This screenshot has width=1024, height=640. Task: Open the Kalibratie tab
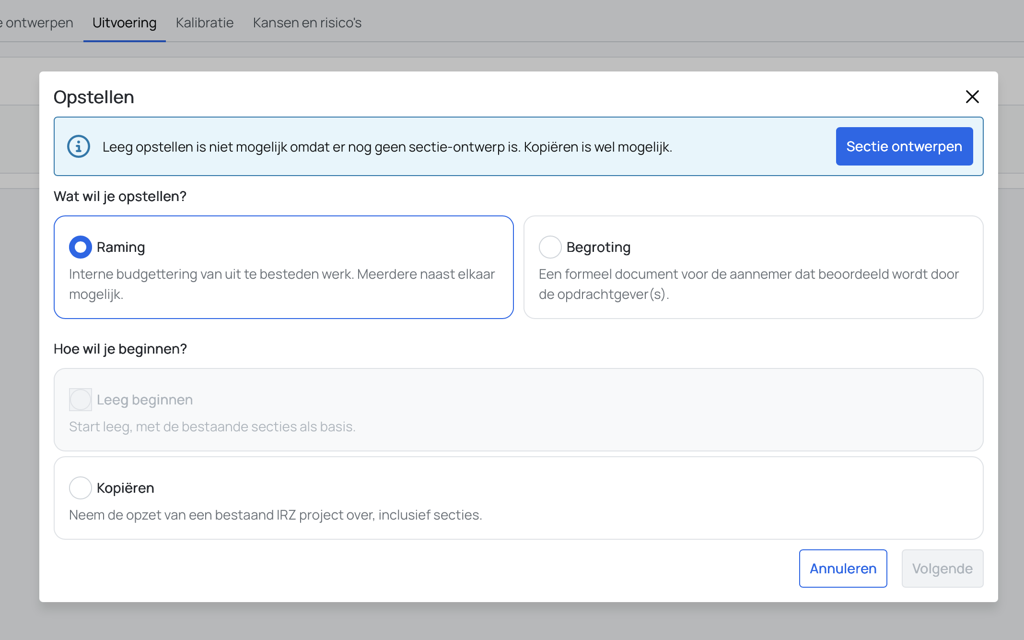tap(204, 23)
